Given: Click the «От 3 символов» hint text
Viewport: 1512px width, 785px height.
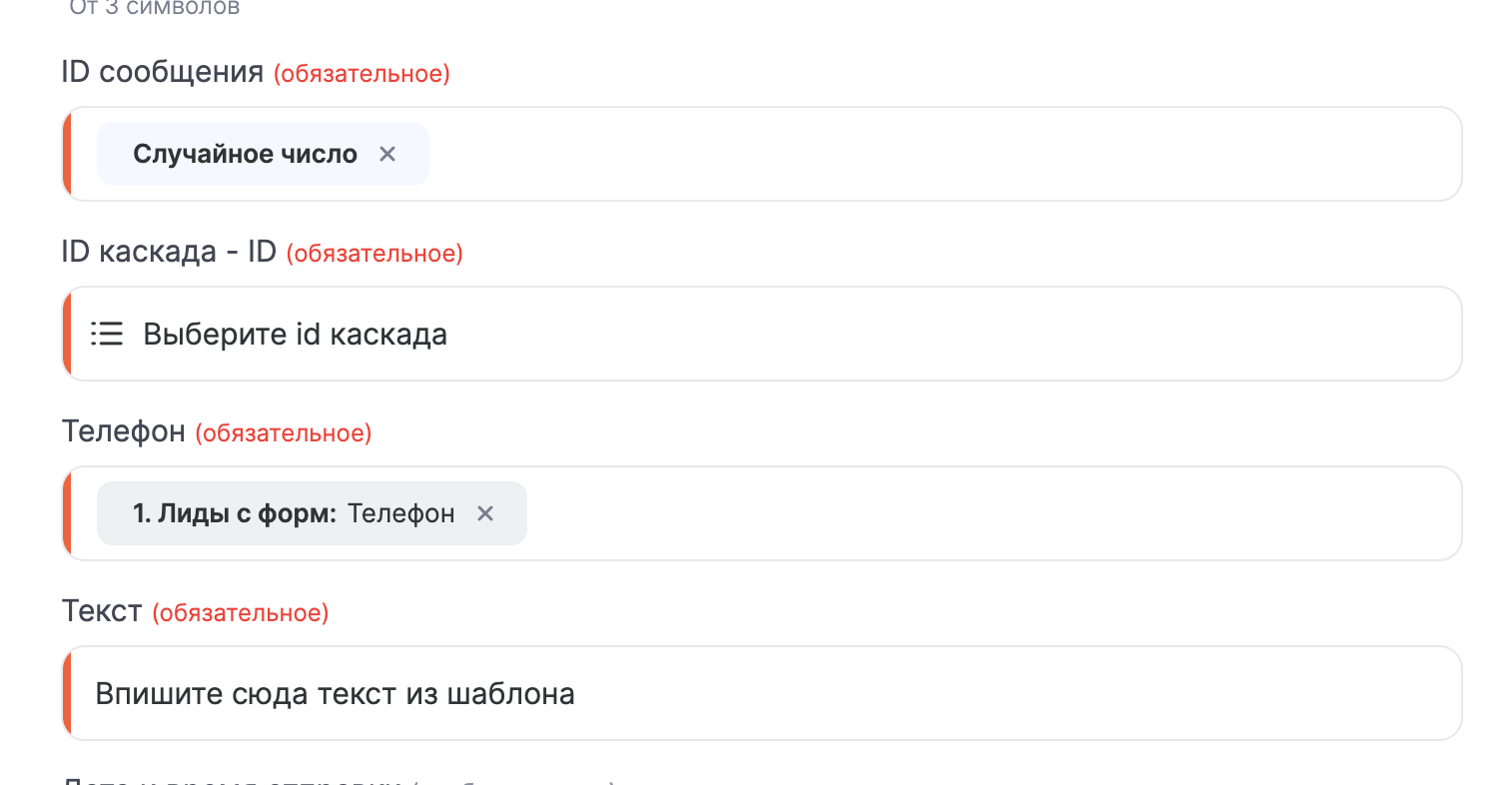Looking at the screenshot, I should [152, 8].
